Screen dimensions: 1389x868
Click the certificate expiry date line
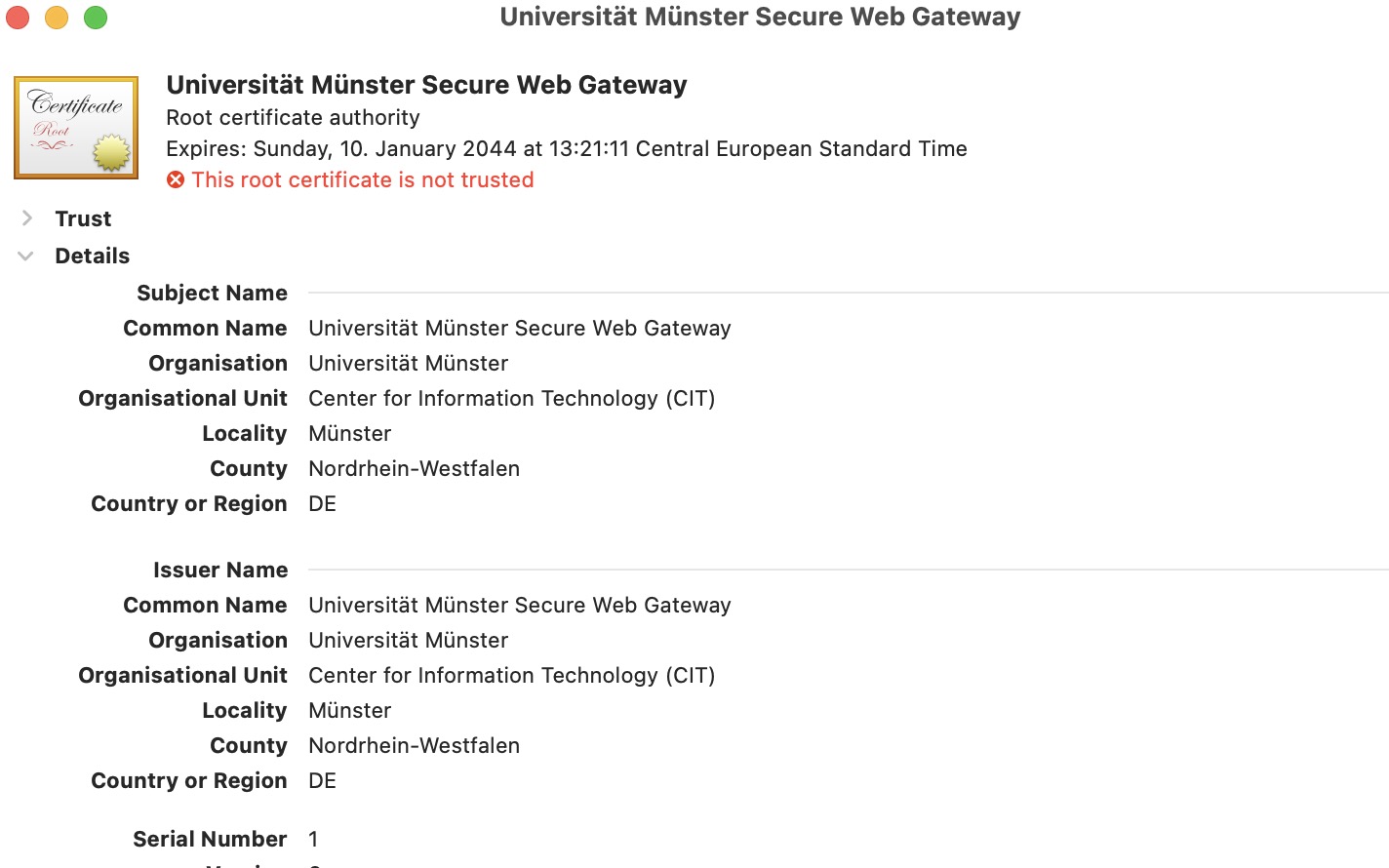(x=566, y=149)
